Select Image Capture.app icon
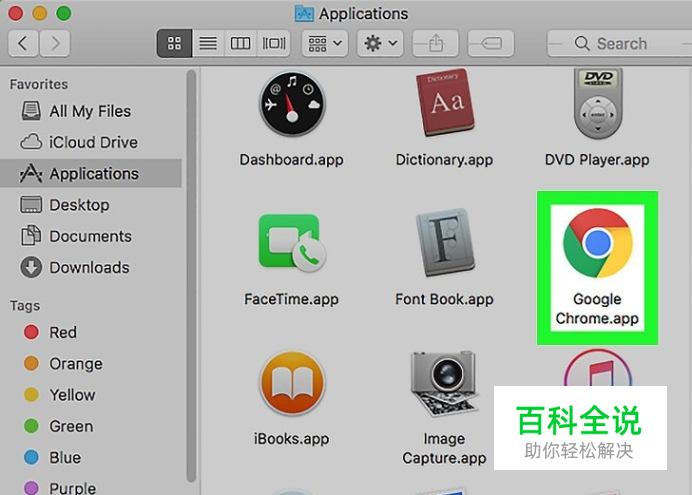Image resolution: width=692 pixels, height=495 pixels. click(445, 382)
